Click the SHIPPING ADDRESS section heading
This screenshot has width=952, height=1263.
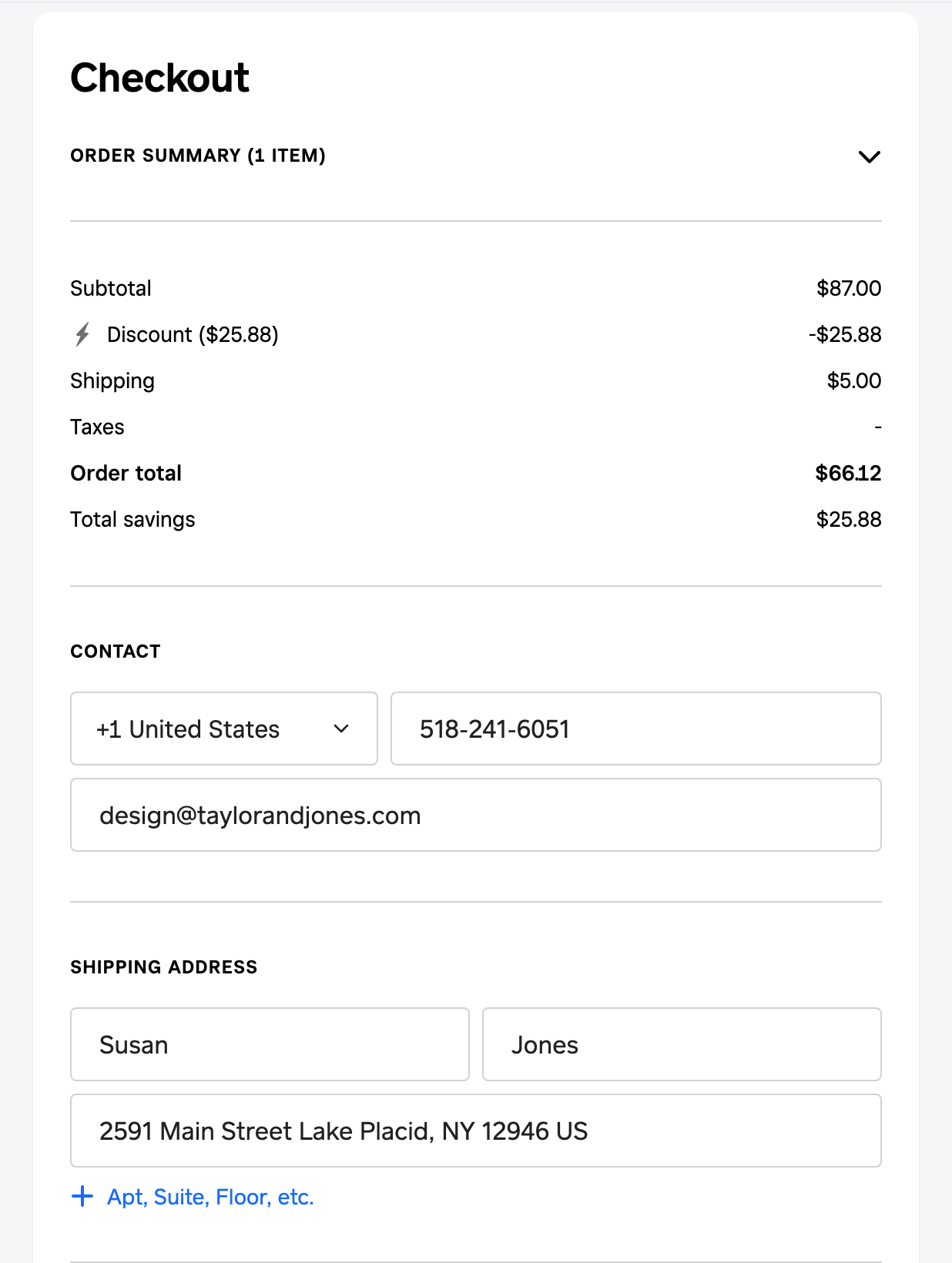pos(164,967)
